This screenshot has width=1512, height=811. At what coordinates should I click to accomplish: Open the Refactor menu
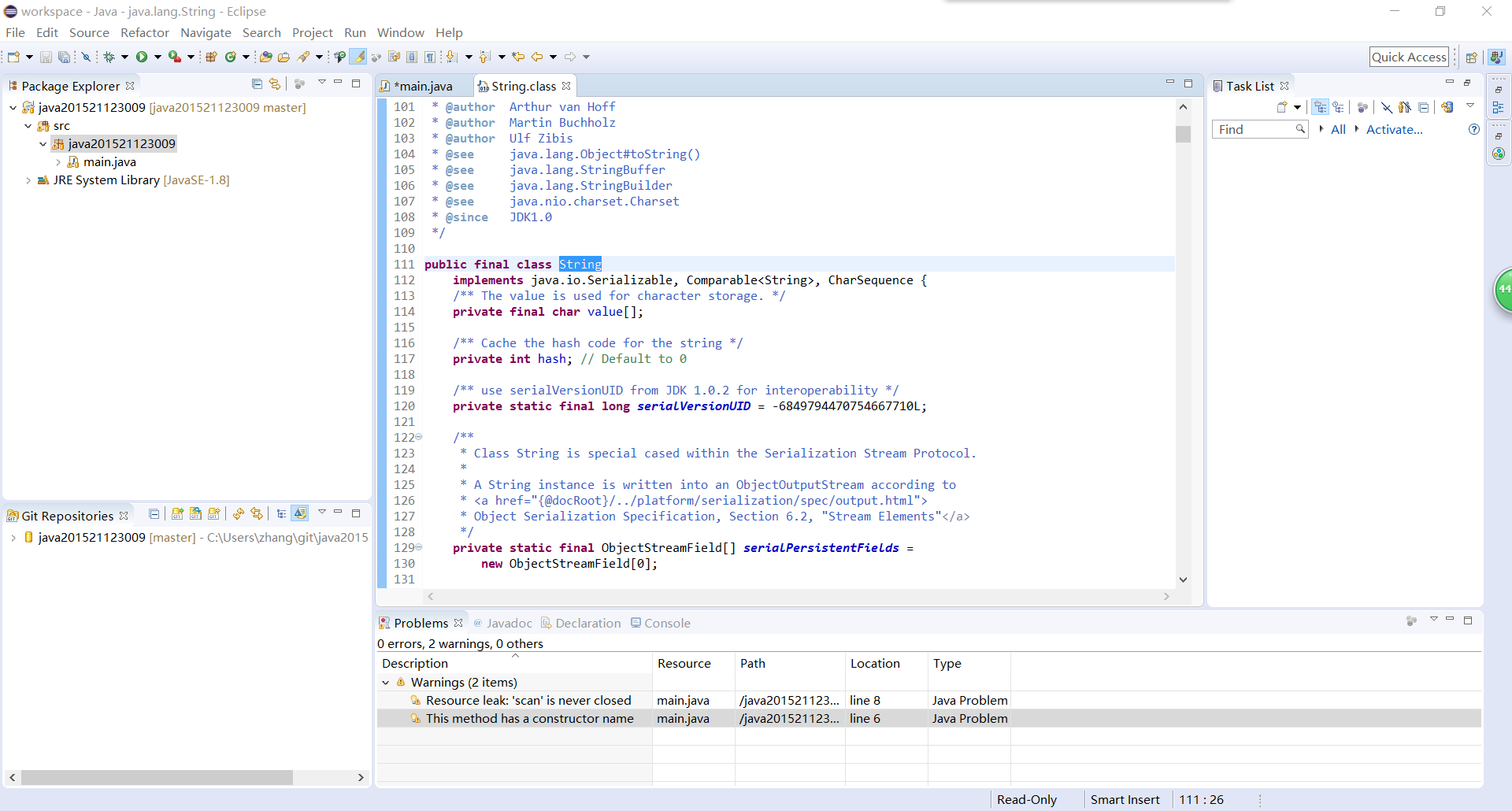click(x=145, y=32)
